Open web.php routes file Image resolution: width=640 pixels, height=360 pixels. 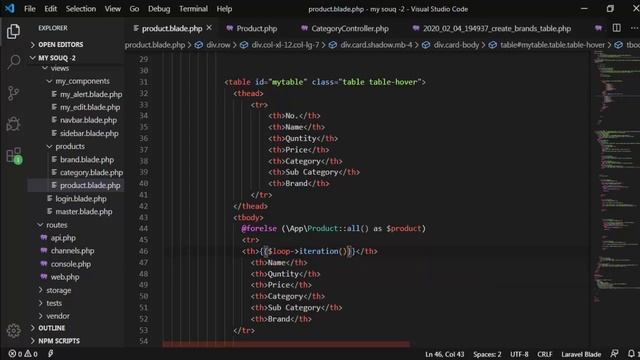tap(65, 277)
